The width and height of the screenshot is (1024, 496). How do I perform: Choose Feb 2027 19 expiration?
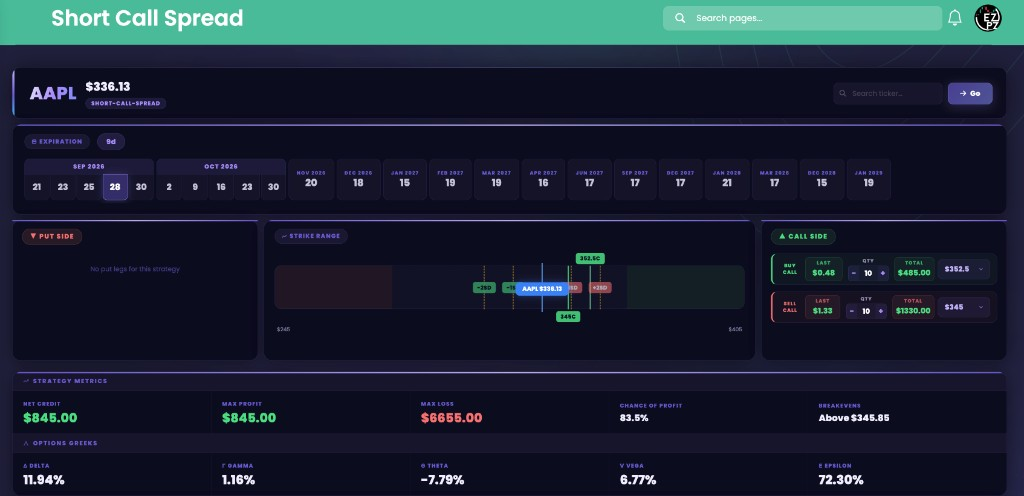(x=450, y=179)
